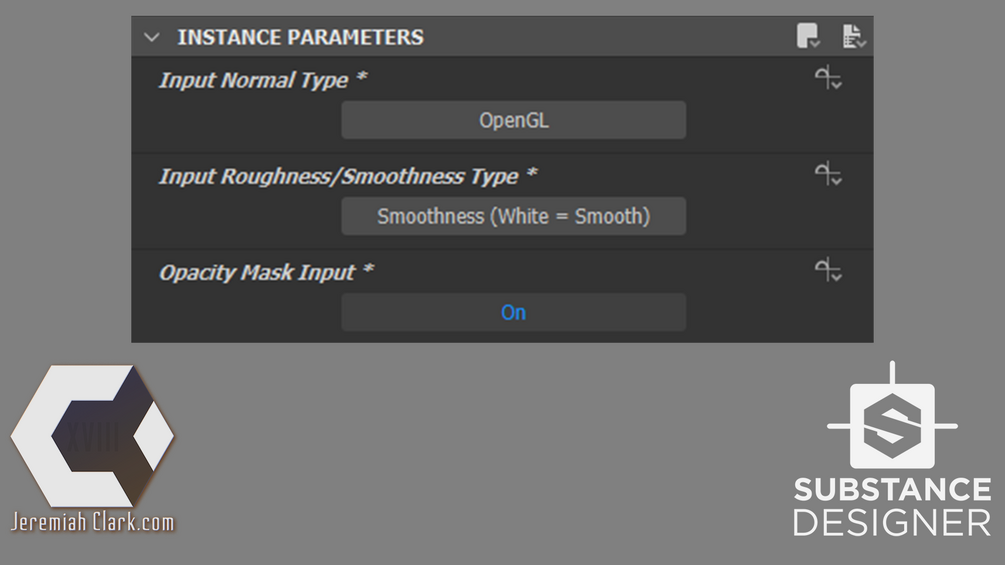Open the presets menu icon in header
This screenshot has height=565, width=1005.
pos(808,37)
